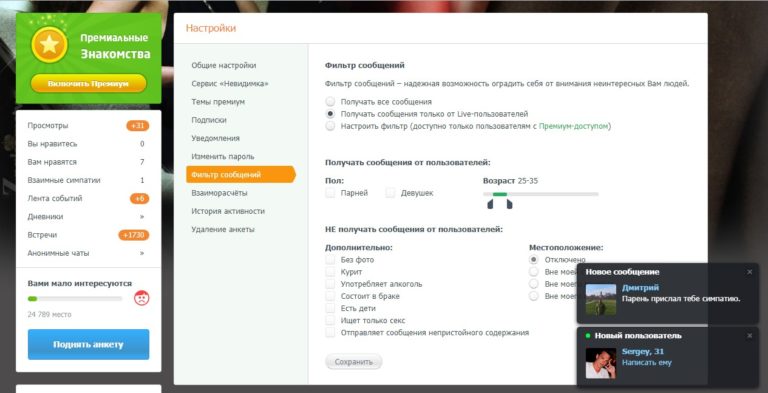Click Написать ему link

coord(647,363)
